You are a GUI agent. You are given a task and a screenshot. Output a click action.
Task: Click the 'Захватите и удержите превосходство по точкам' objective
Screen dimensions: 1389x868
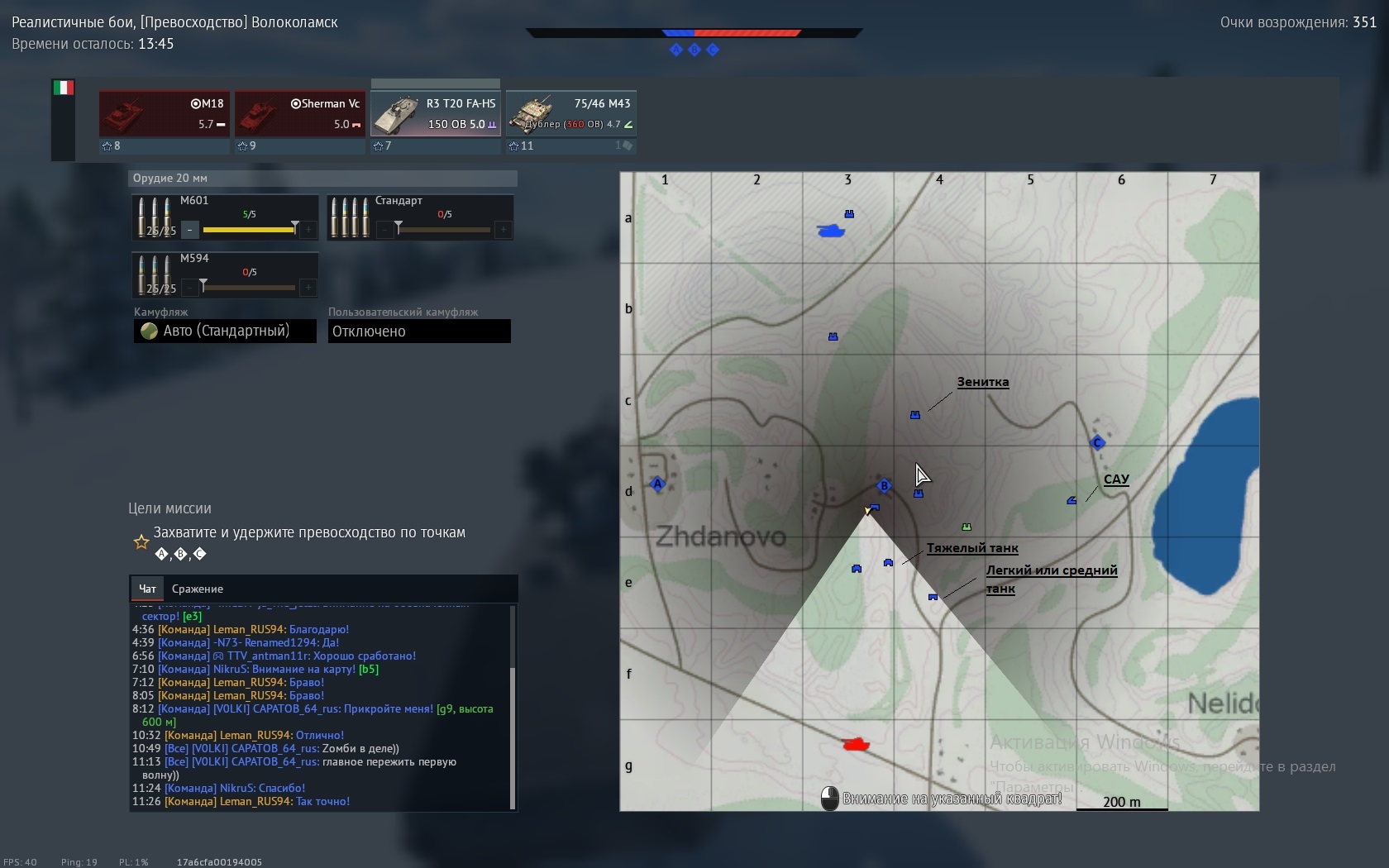(x=309, y=532)
